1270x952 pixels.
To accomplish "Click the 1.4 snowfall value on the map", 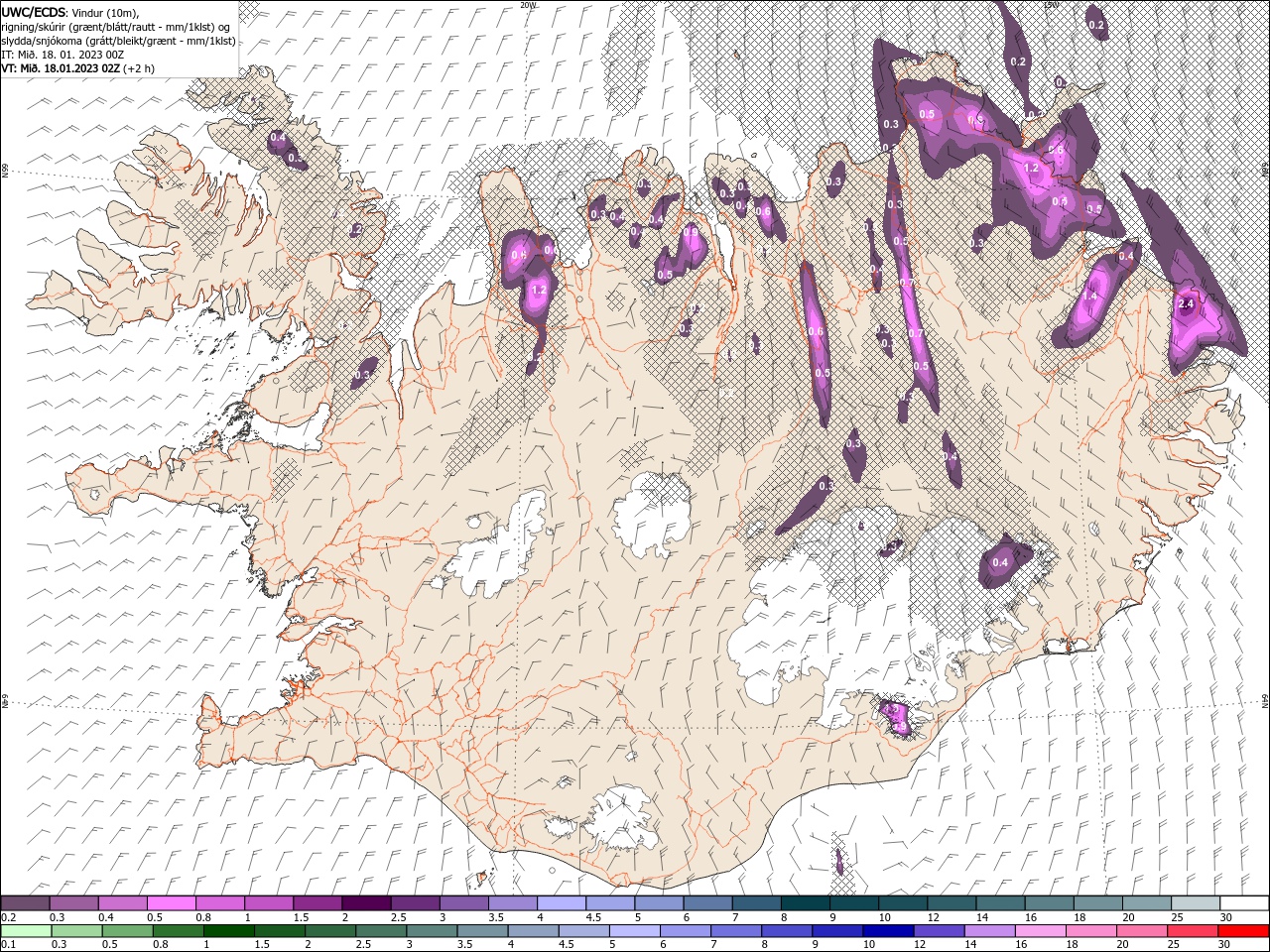I will coord(1090,296).
